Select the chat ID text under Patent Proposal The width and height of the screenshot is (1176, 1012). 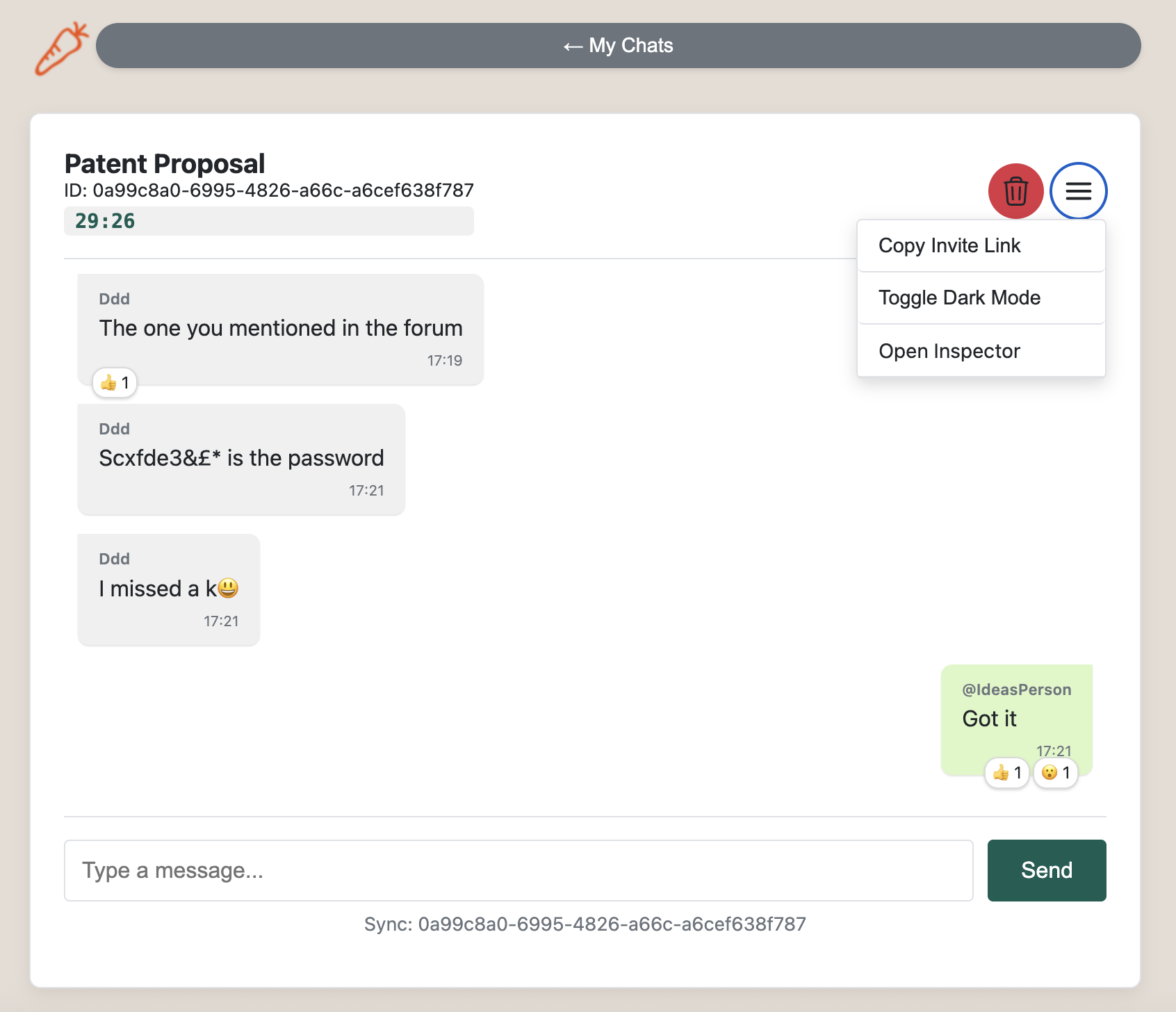click(268, 190)
